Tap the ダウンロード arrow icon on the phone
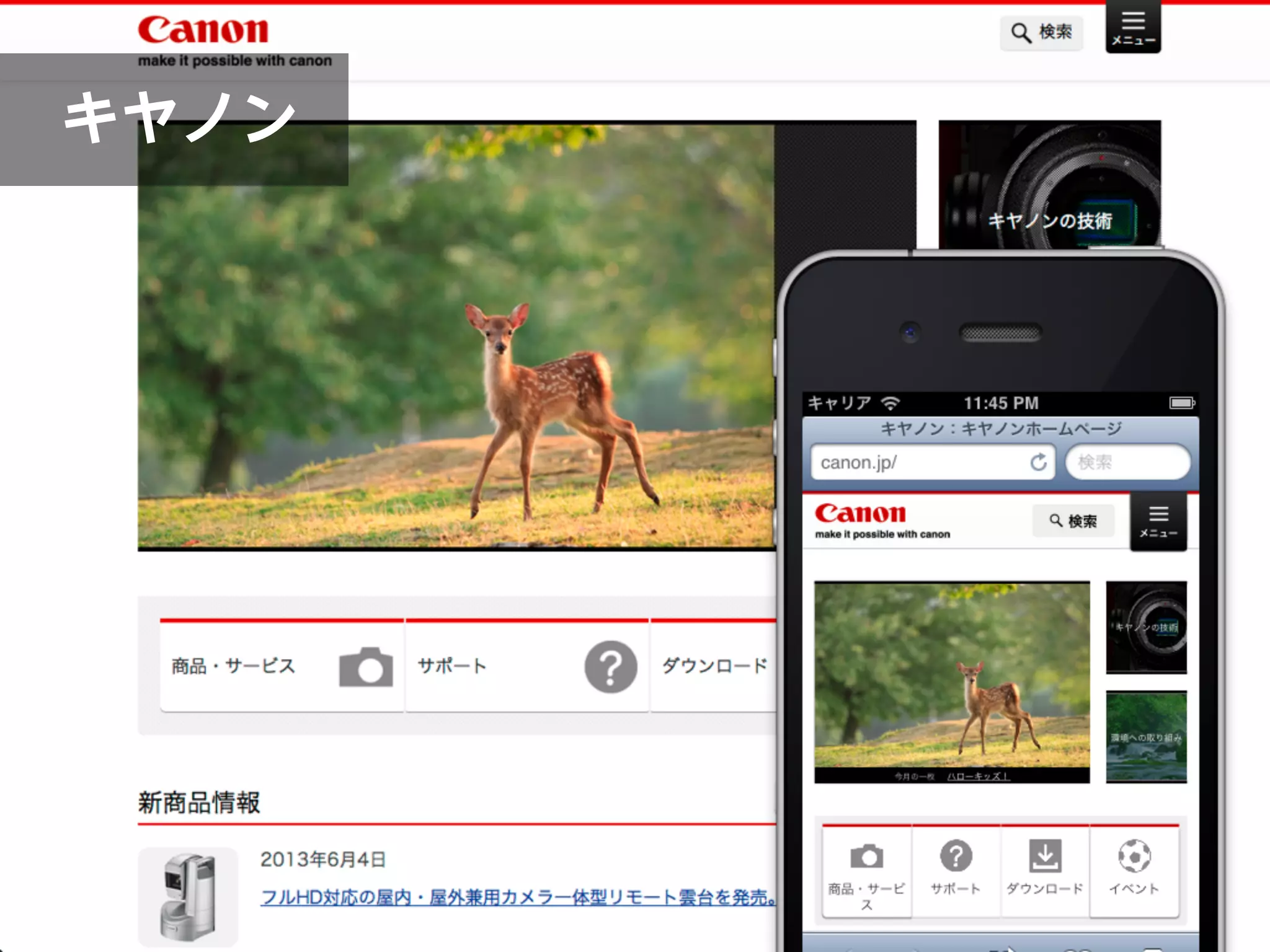Viewport: 1270px width, 952px height. (x=1045, y=856)
